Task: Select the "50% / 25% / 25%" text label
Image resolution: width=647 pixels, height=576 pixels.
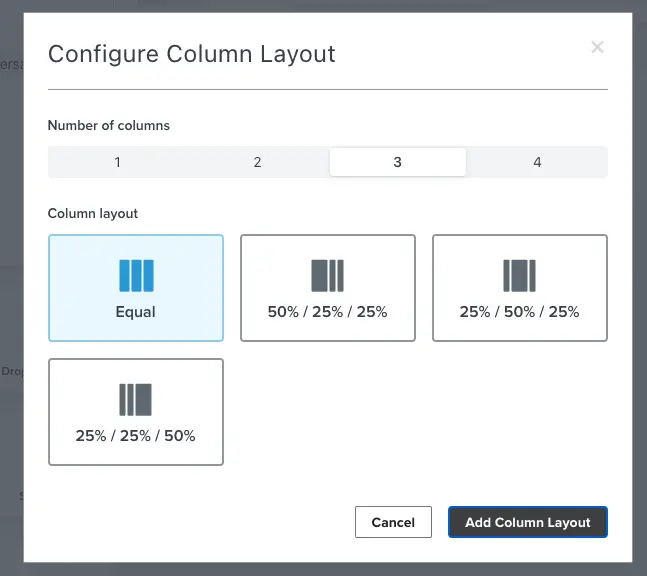Action: pyautogui.click(x=327, y=312)
